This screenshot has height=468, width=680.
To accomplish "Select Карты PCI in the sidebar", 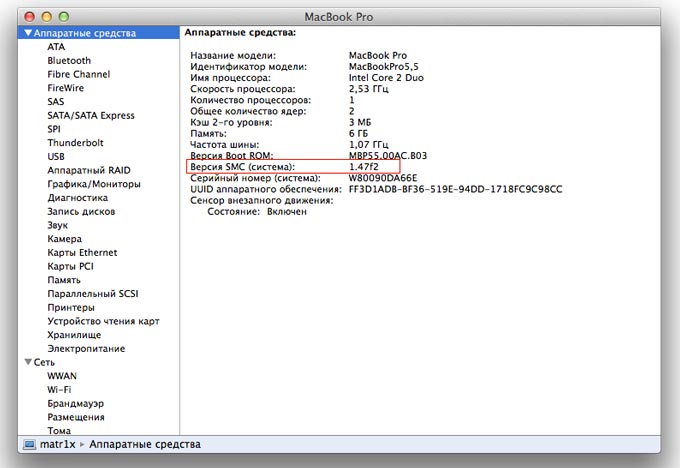I will tap(70, 266).
